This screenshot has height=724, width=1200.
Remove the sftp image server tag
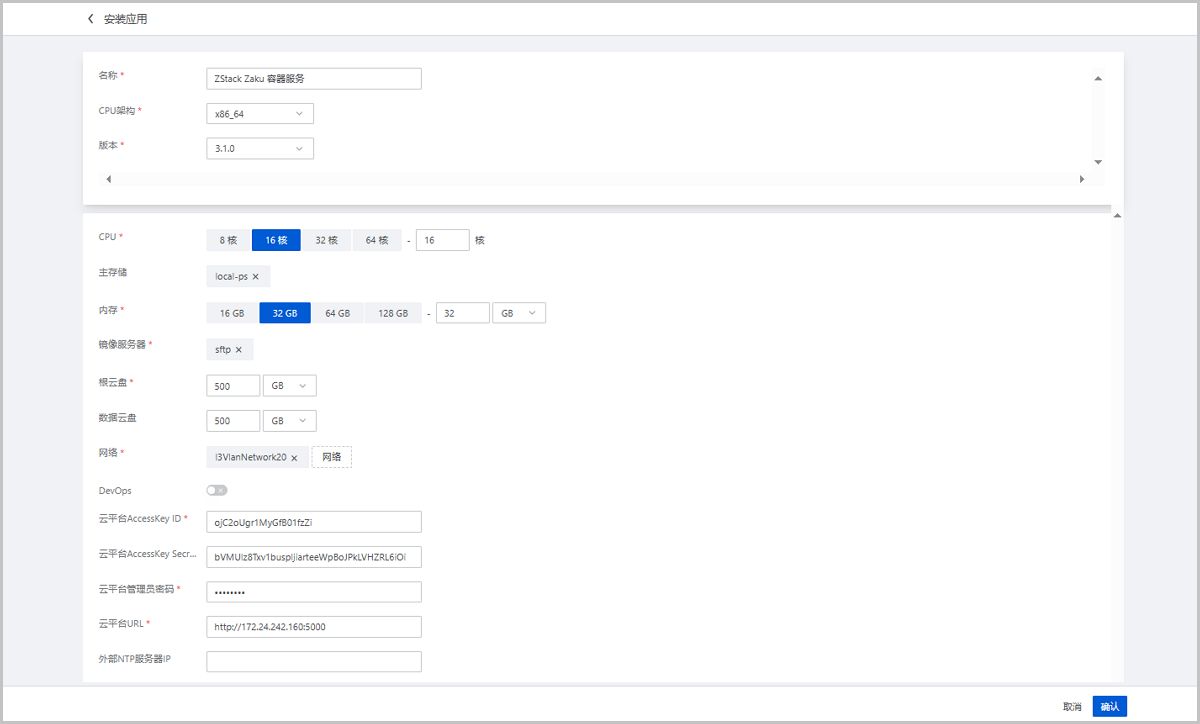click(239, 350)
